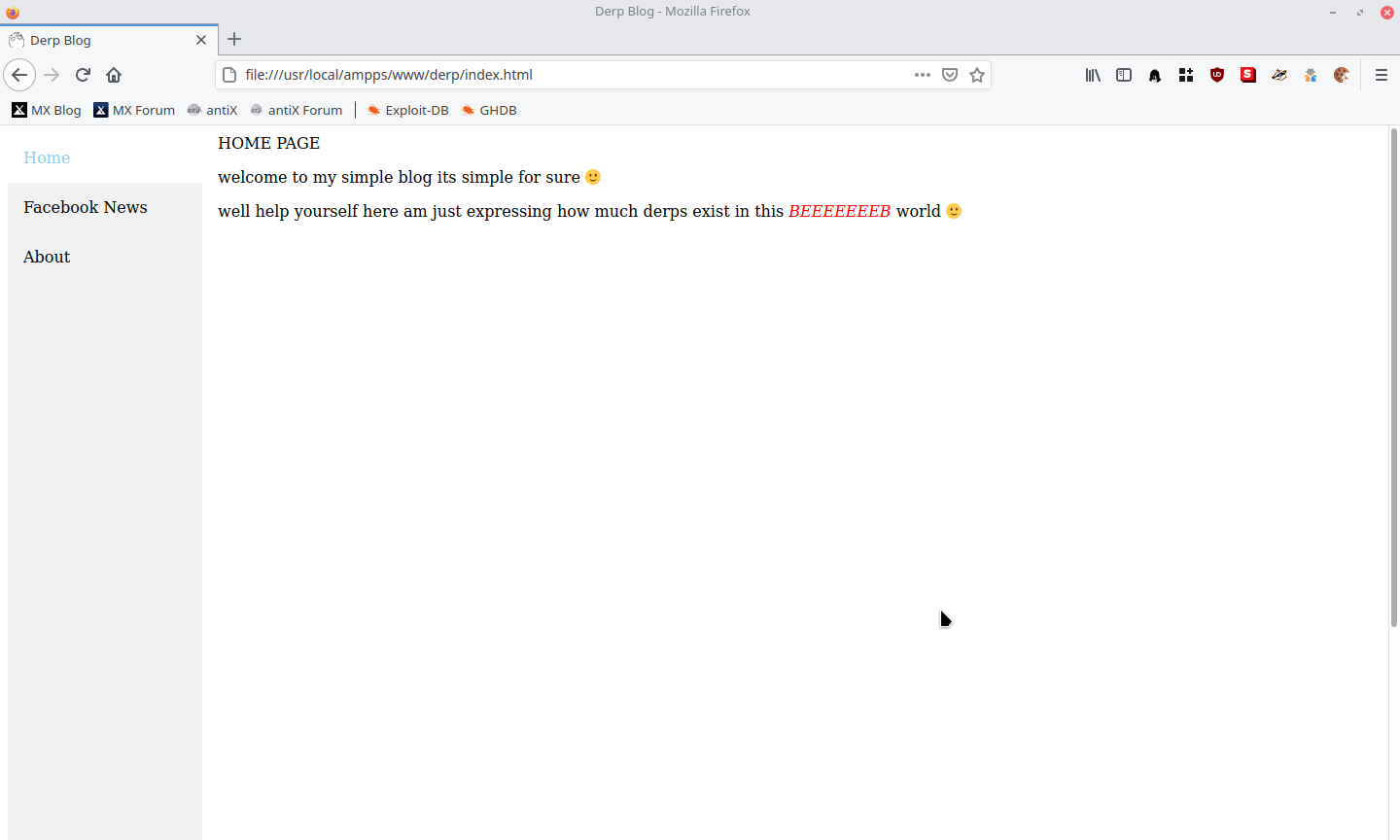Open the page actions three-dot menu

click(x=923, y=75)
